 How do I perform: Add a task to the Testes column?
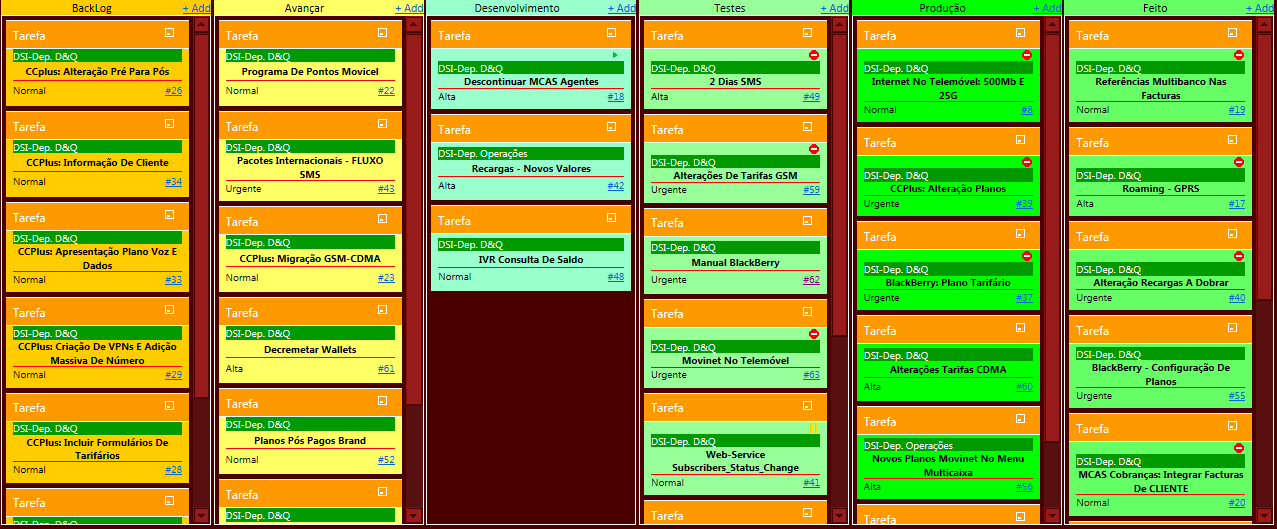point(834,8)
